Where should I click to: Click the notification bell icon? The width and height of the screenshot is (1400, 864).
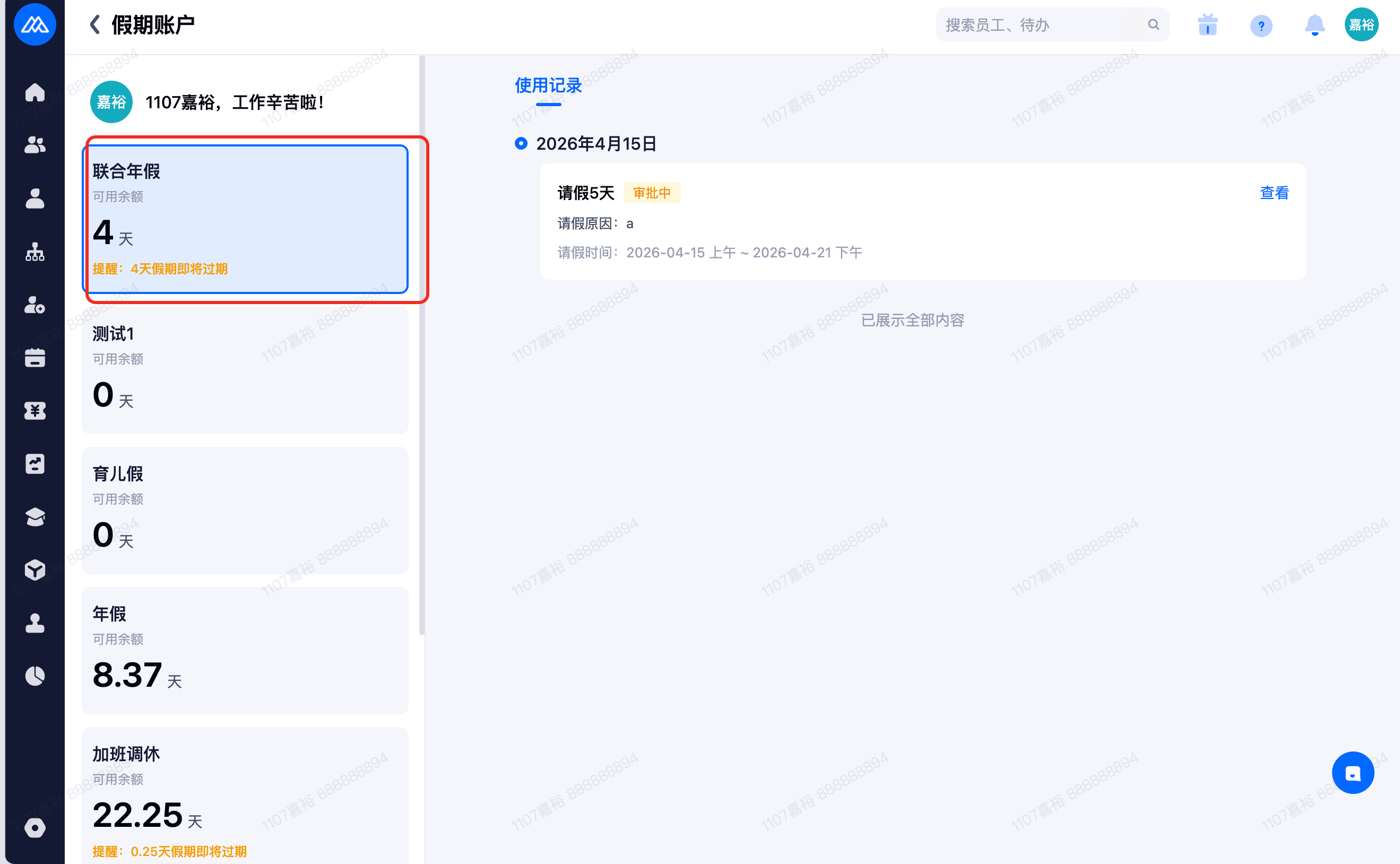pyautogui.click(x=1314, y=25)
